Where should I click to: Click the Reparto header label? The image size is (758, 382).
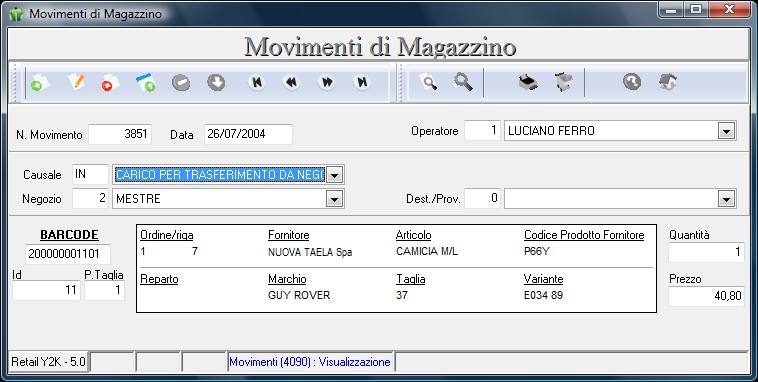pos(159,279)
